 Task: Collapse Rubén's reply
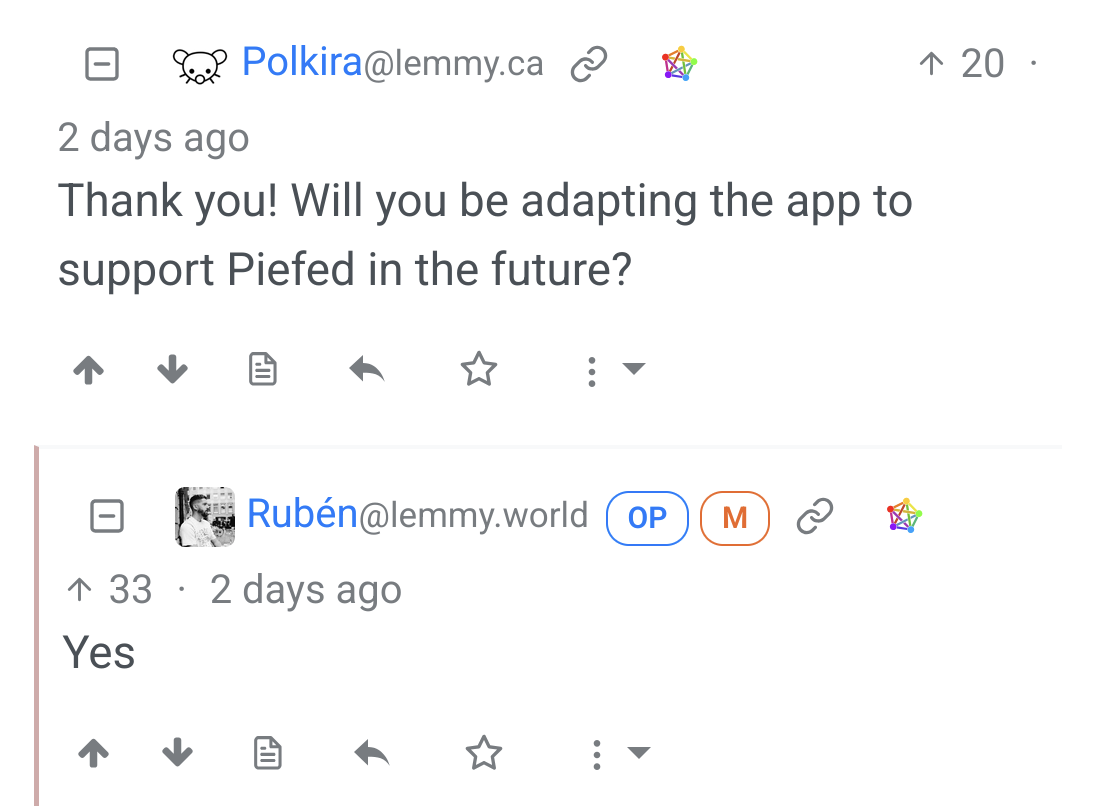(106, 517)
